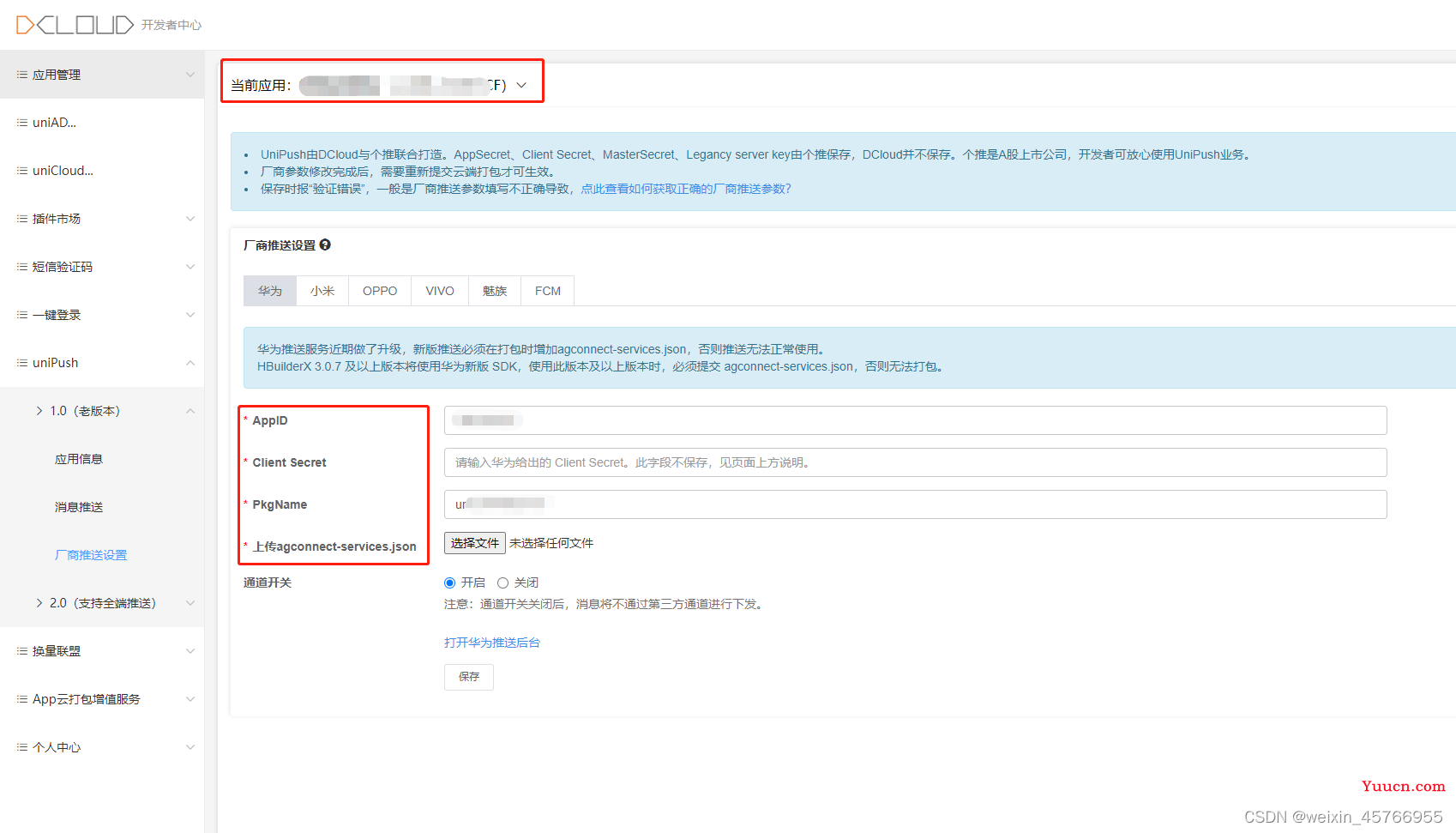
Task: Click the 未选择任何文件 status text
Action: [x=551, y=543]
